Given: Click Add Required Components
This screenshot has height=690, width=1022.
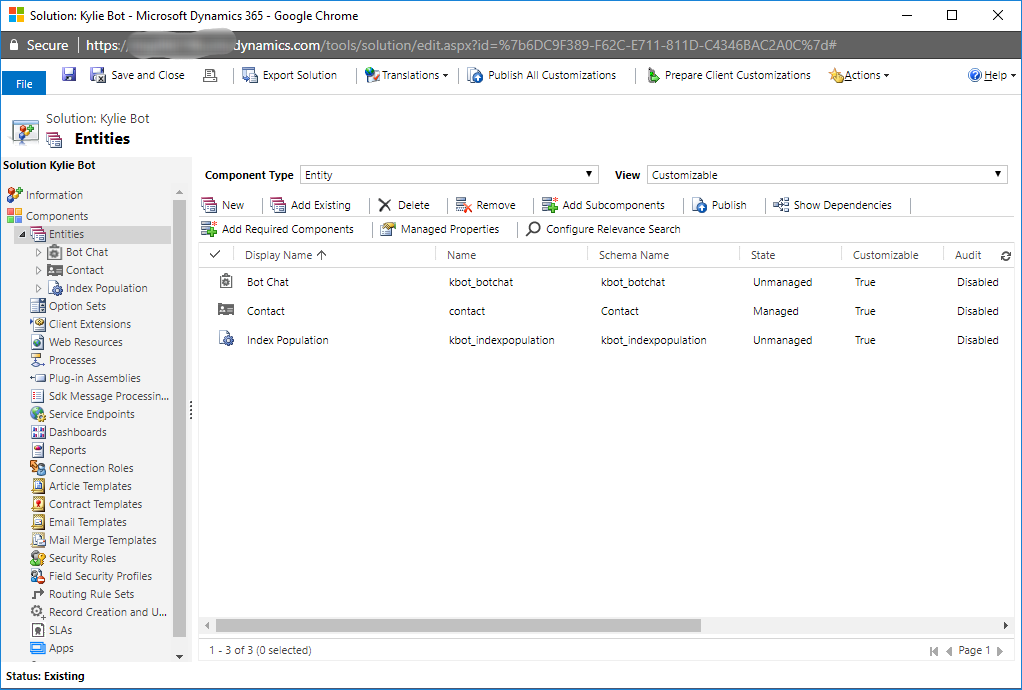Looking at the screenshot, I should pyautogui.click(x=278, y=229).
